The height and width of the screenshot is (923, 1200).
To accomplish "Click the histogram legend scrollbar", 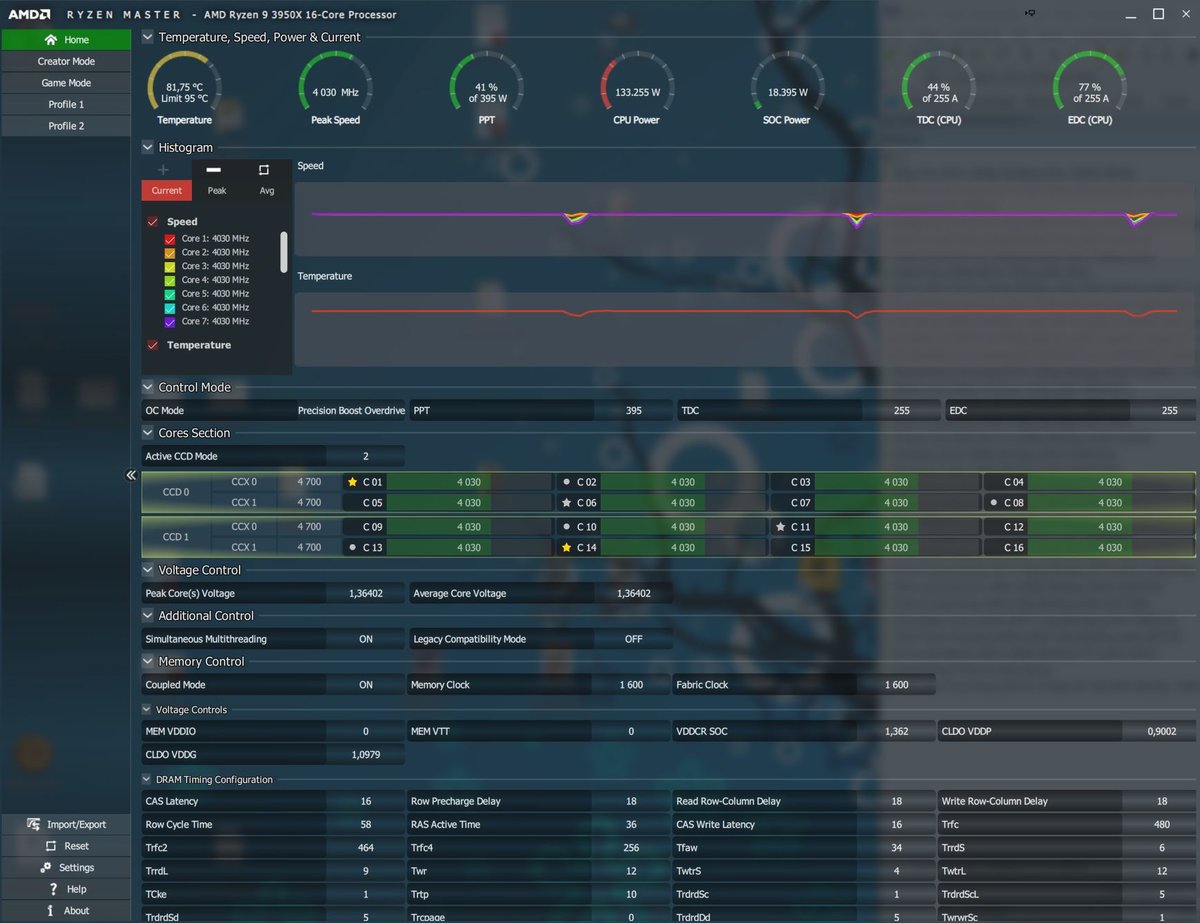I will 284,252.
